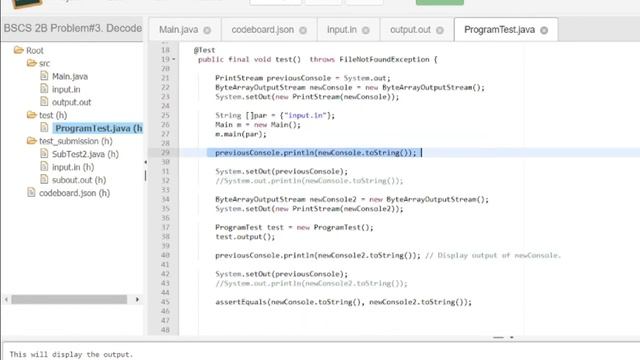
Task: Switch to the output.out tab
Action: 410,30
